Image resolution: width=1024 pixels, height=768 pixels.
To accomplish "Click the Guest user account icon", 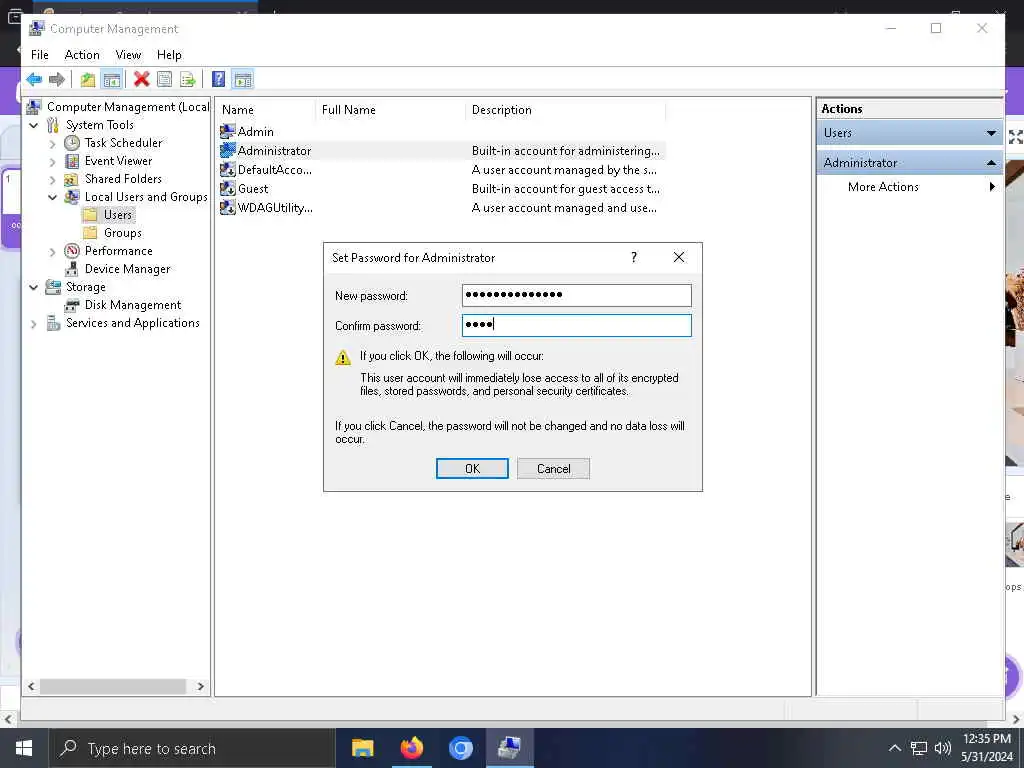I will [x=227, y=189].
